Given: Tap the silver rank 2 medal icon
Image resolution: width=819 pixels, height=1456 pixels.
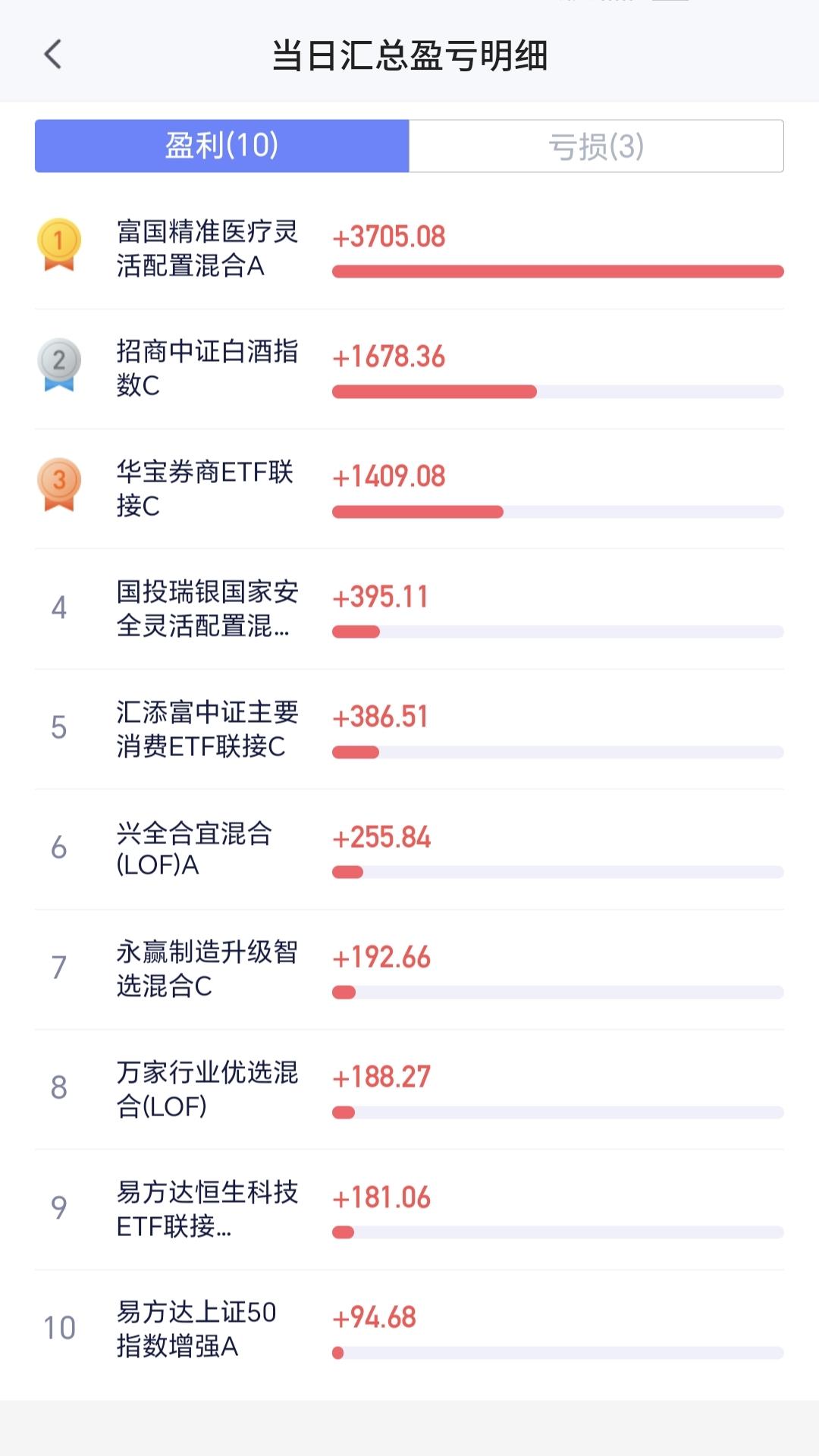Looking at the screenshot, I should pyautogui.click(x=59, y=365).
